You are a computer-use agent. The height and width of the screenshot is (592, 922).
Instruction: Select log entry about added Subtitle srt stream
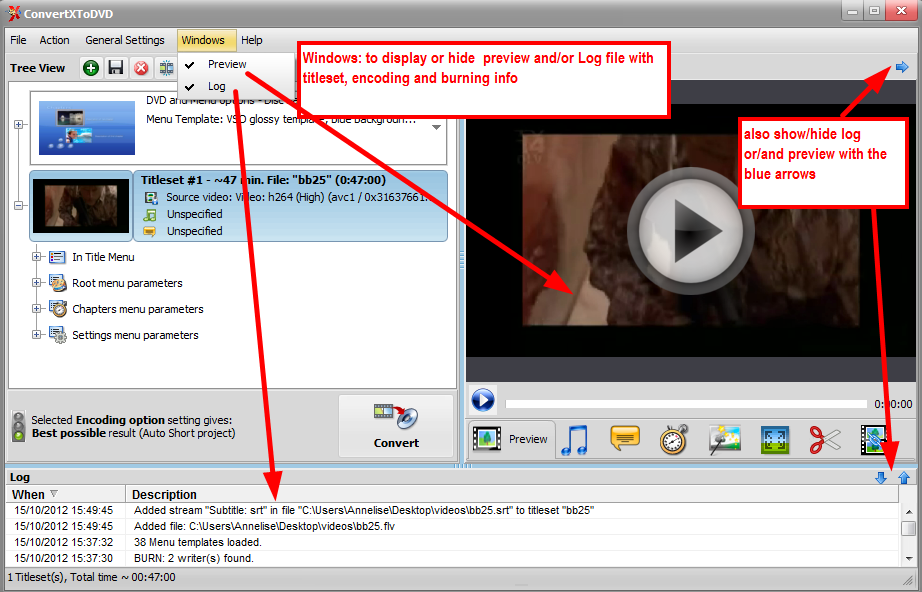453,511
